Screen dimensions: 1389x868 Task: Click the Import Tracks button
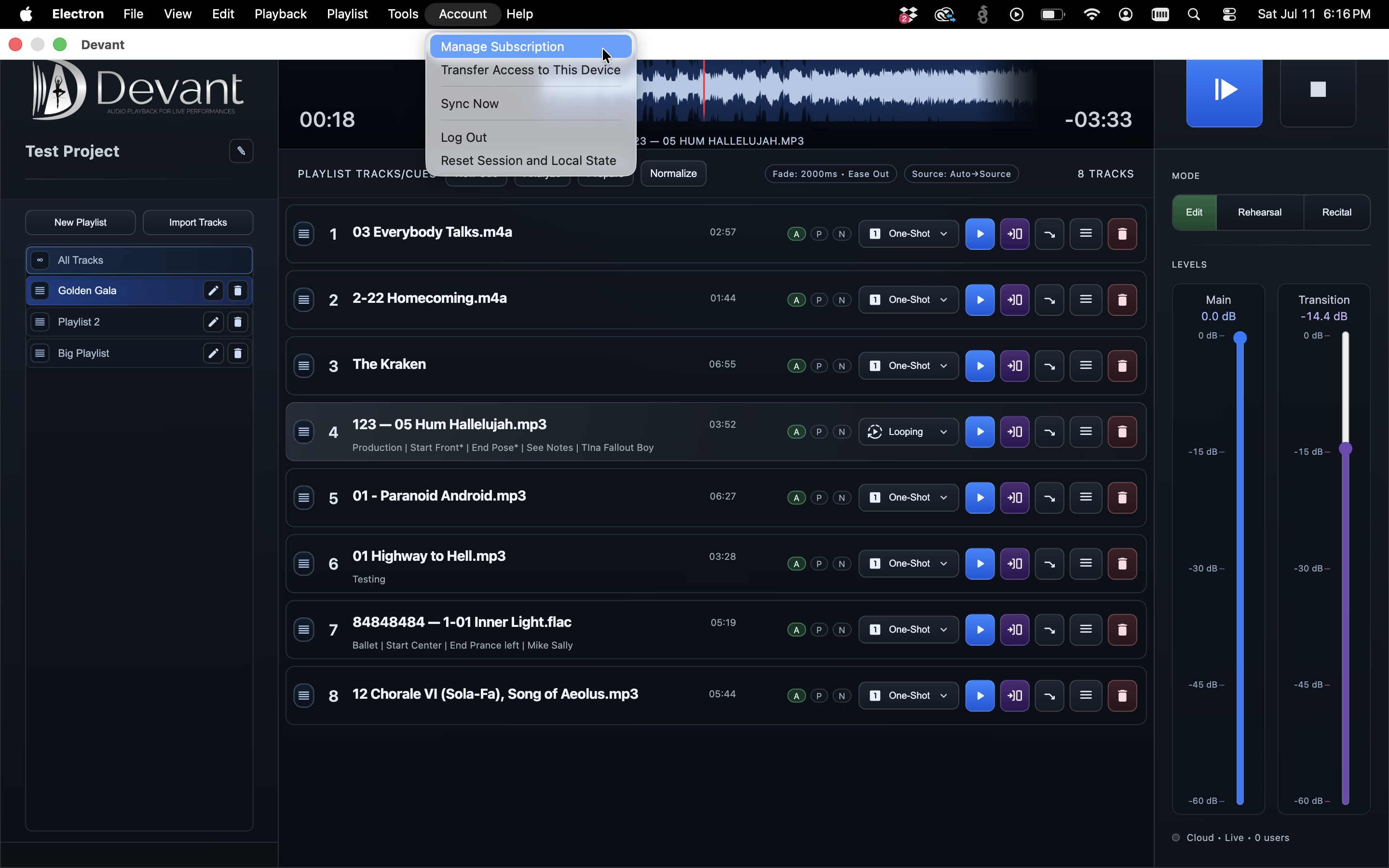point(197,222)
